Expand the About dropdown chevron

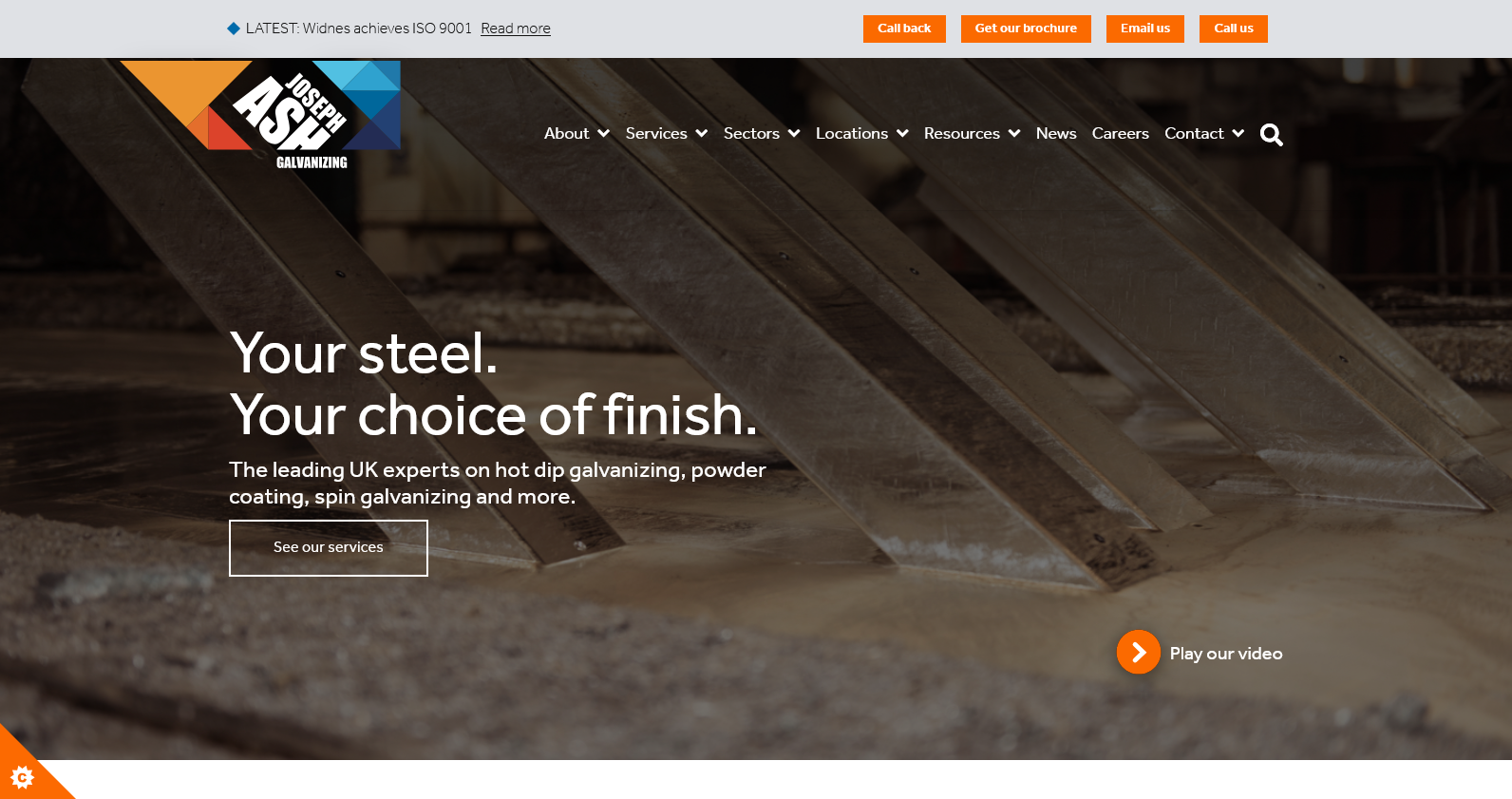pyautogui.click(x=603, y=134)
